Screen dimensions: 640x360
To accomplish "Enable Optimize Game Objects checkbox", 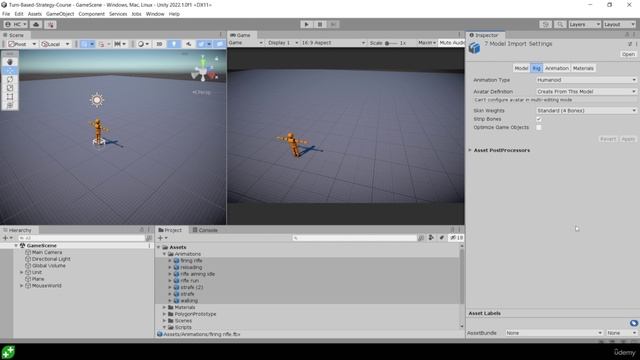I will click(x=539, y=127).
